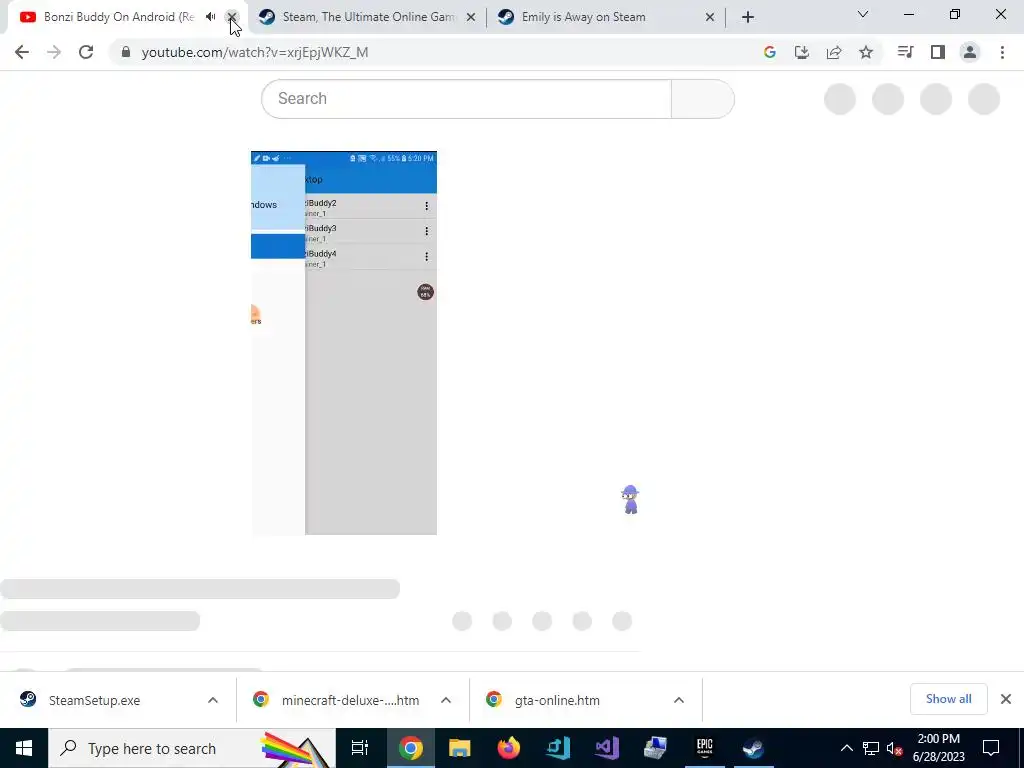This screenshot has width=1024, height=768.
Task: Launch Firefox from the taskbar
Action: point(509,748)
